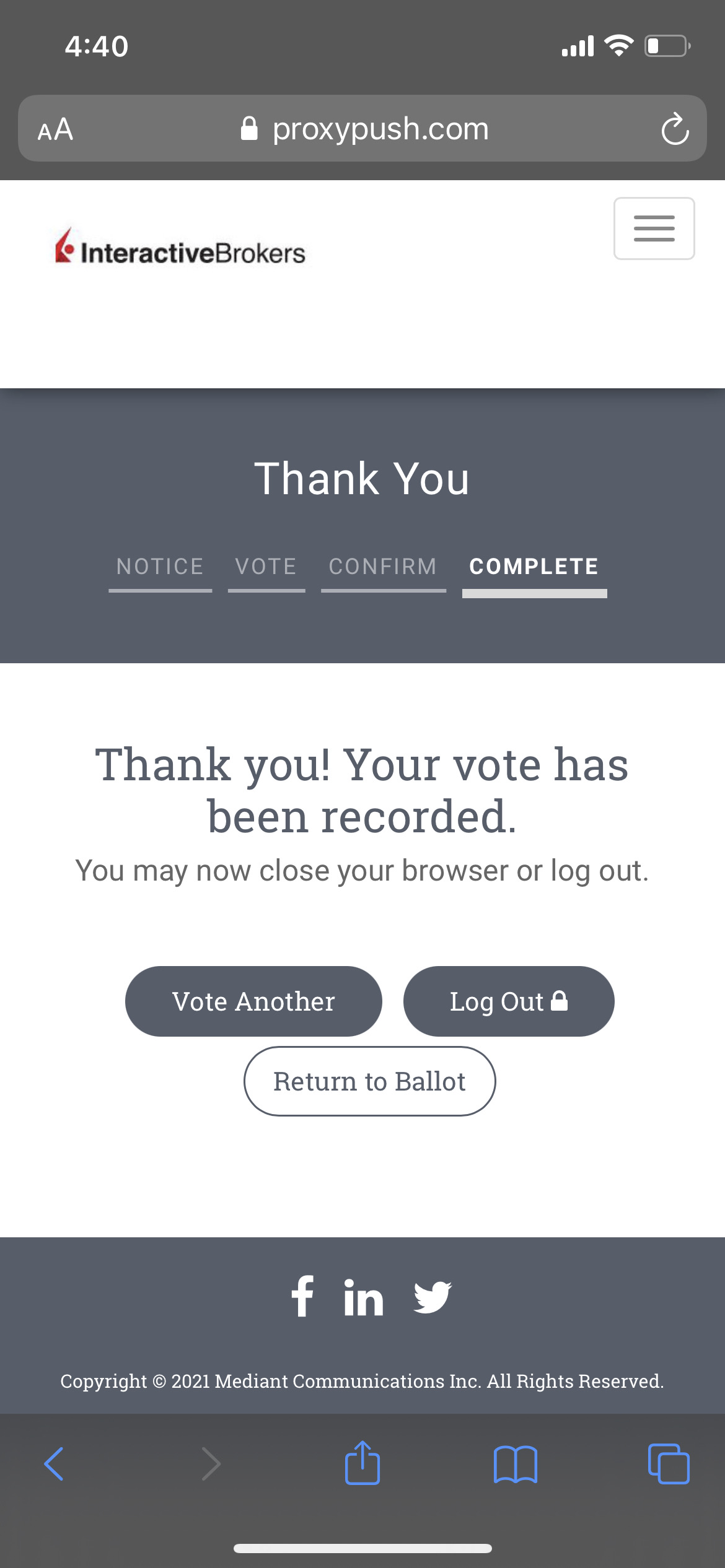Open the AA text size options
725x1568 pixels.
(x=55, y=129)
